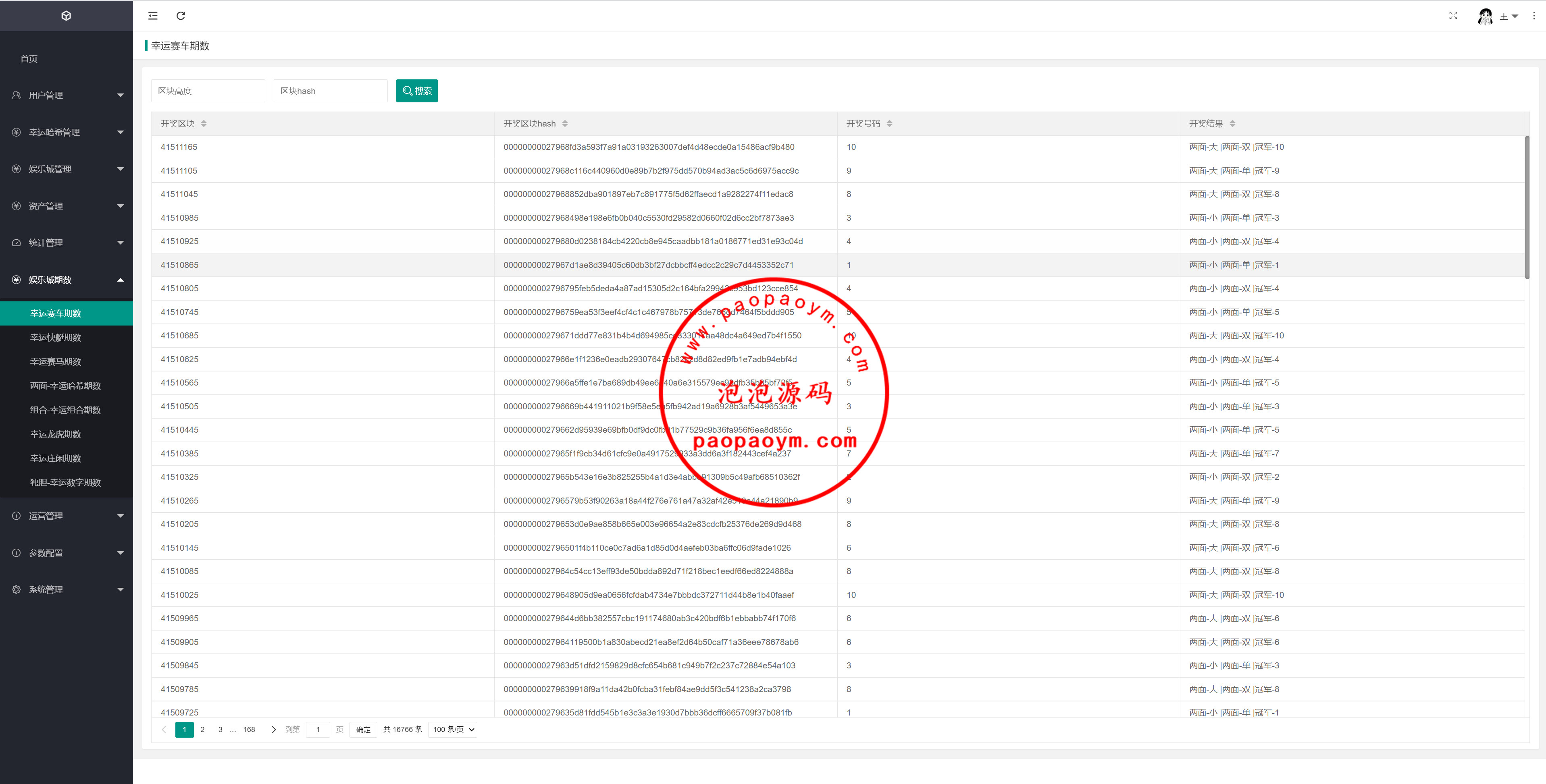
Task: Click the cube logo icon in sidebar header
Action: coord(66,16)
